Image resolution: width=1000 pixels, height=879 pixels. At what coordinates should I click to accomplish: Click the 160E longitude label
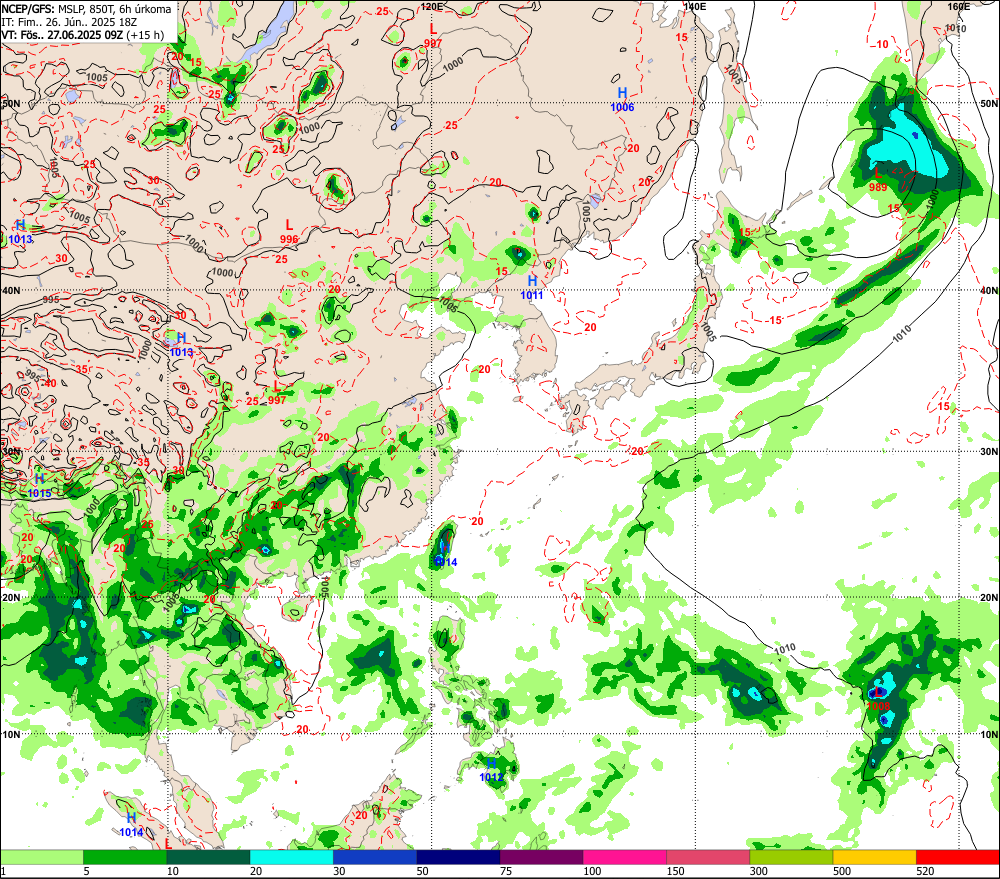[959, 6]
